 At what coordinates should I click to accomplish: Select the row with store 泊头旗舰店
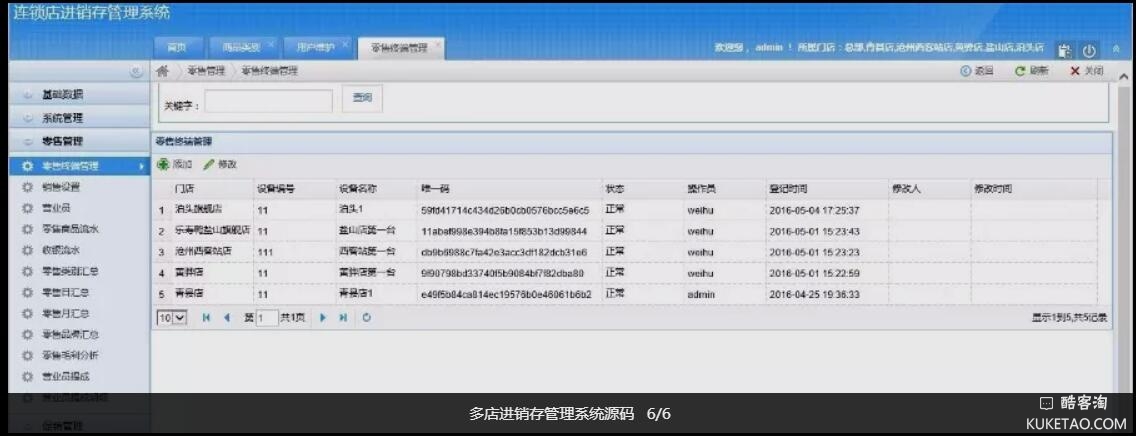click(627, 210)
